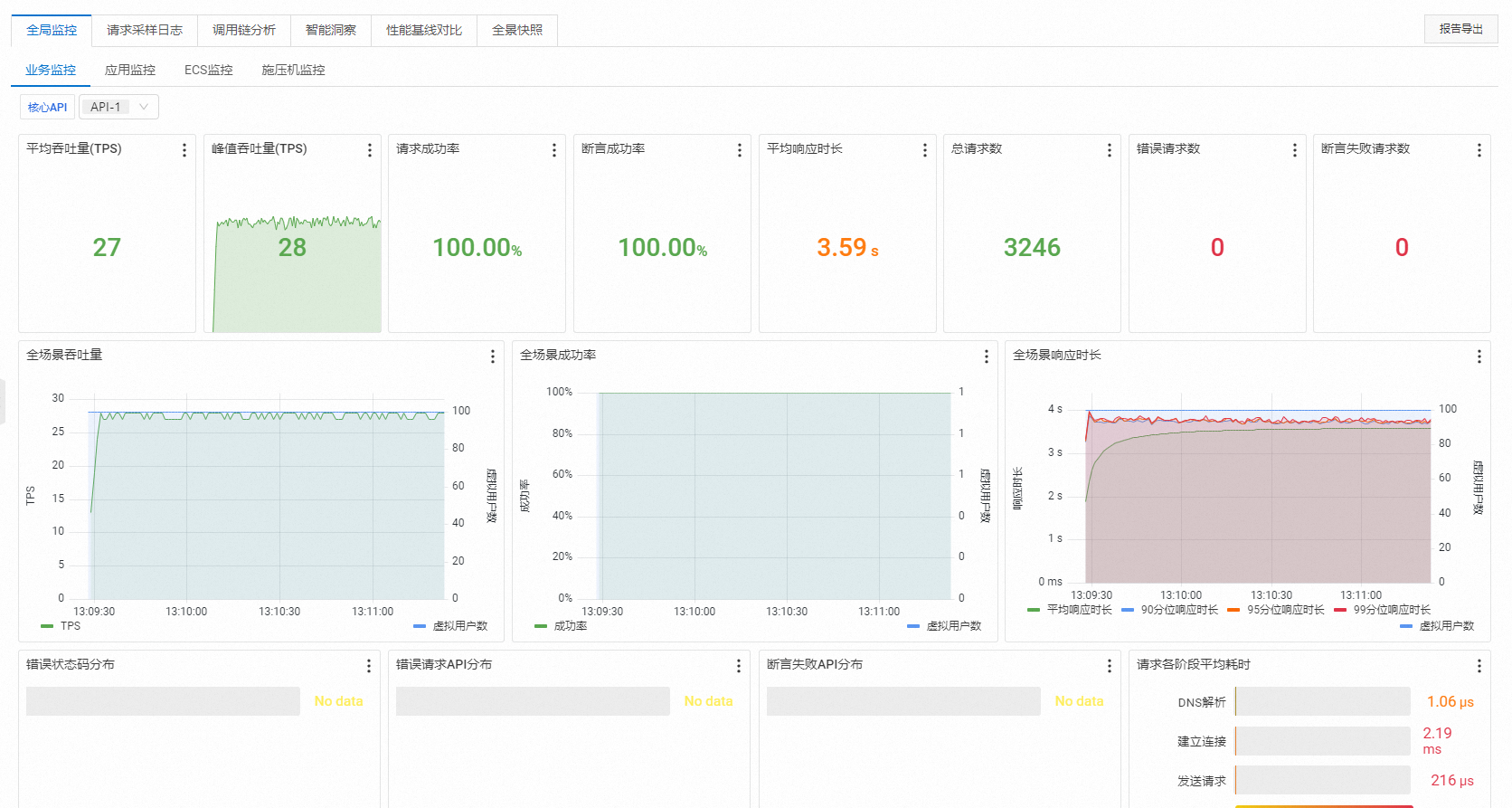Switch to the 请求采样日志 tab
Viewport: 1512px width, 808px height.
click(145, 30)
